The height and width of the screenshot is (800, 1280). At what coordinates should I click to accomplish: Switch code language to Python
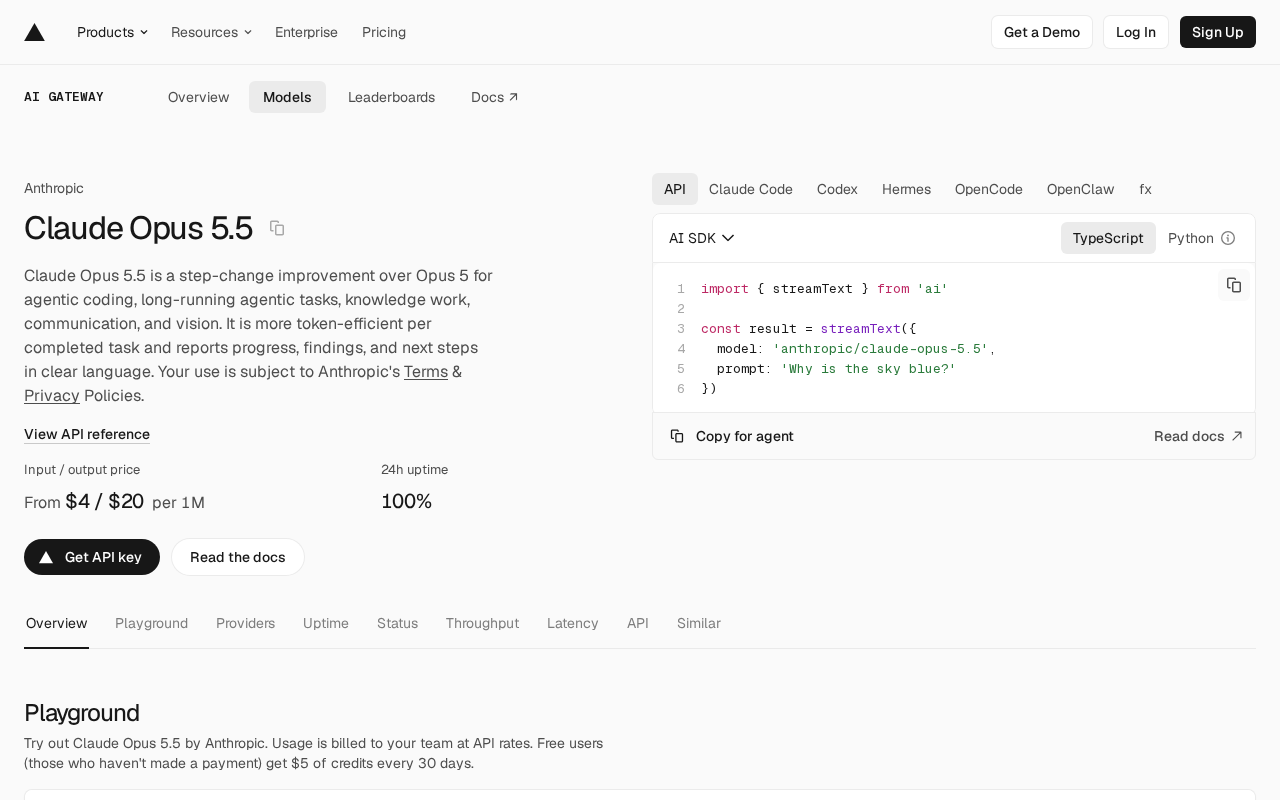(x=1191, y=238)
